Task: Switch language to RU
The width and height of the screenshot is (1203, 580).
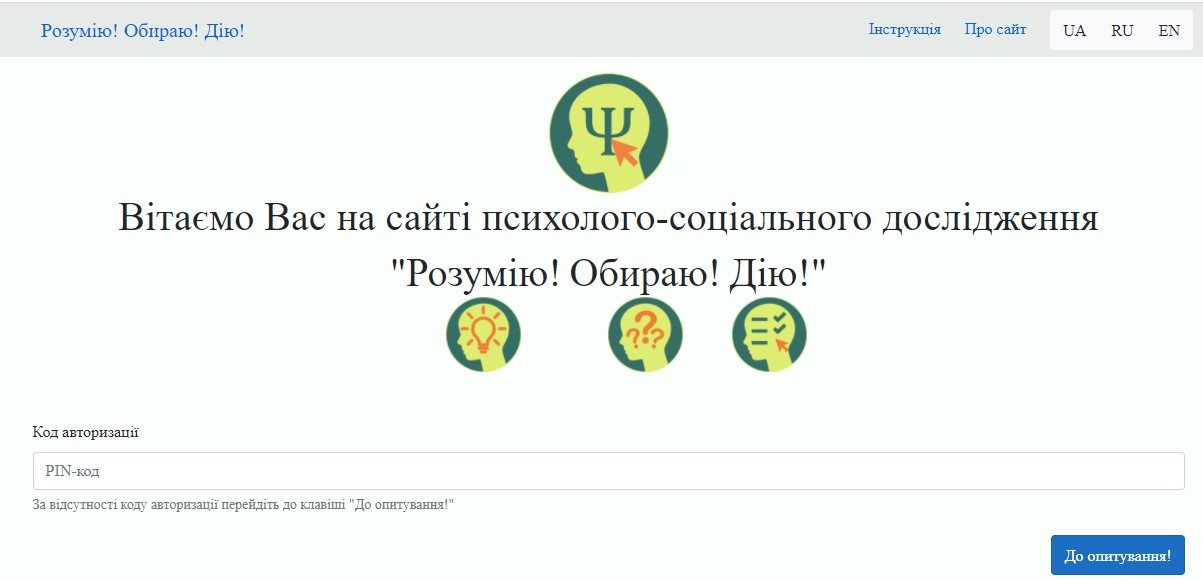Action: pos(1122,30)
